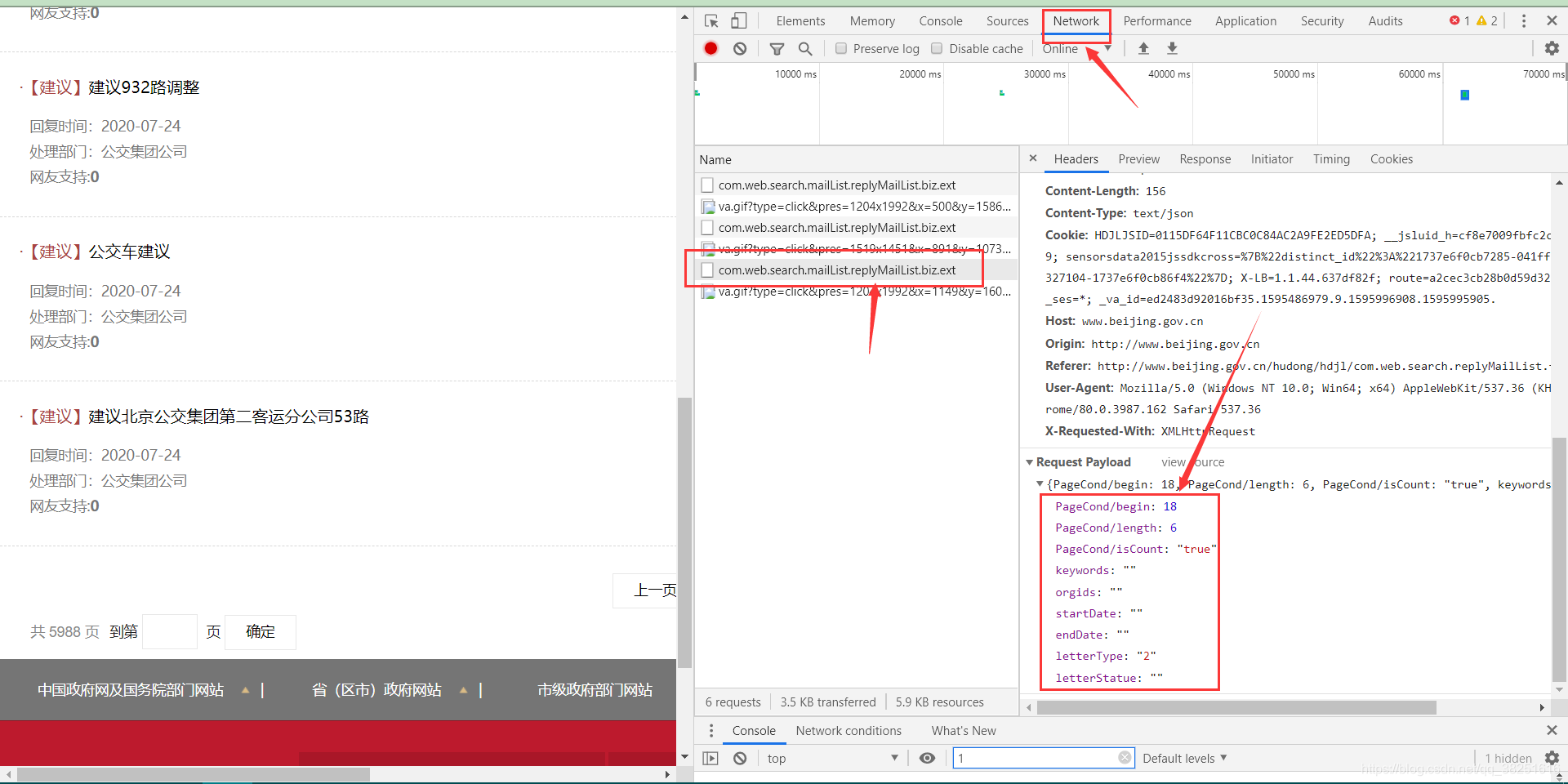Screen dimensions: 1568x784
Task: Open the network filter funnel icon
Action: [777, 49]
